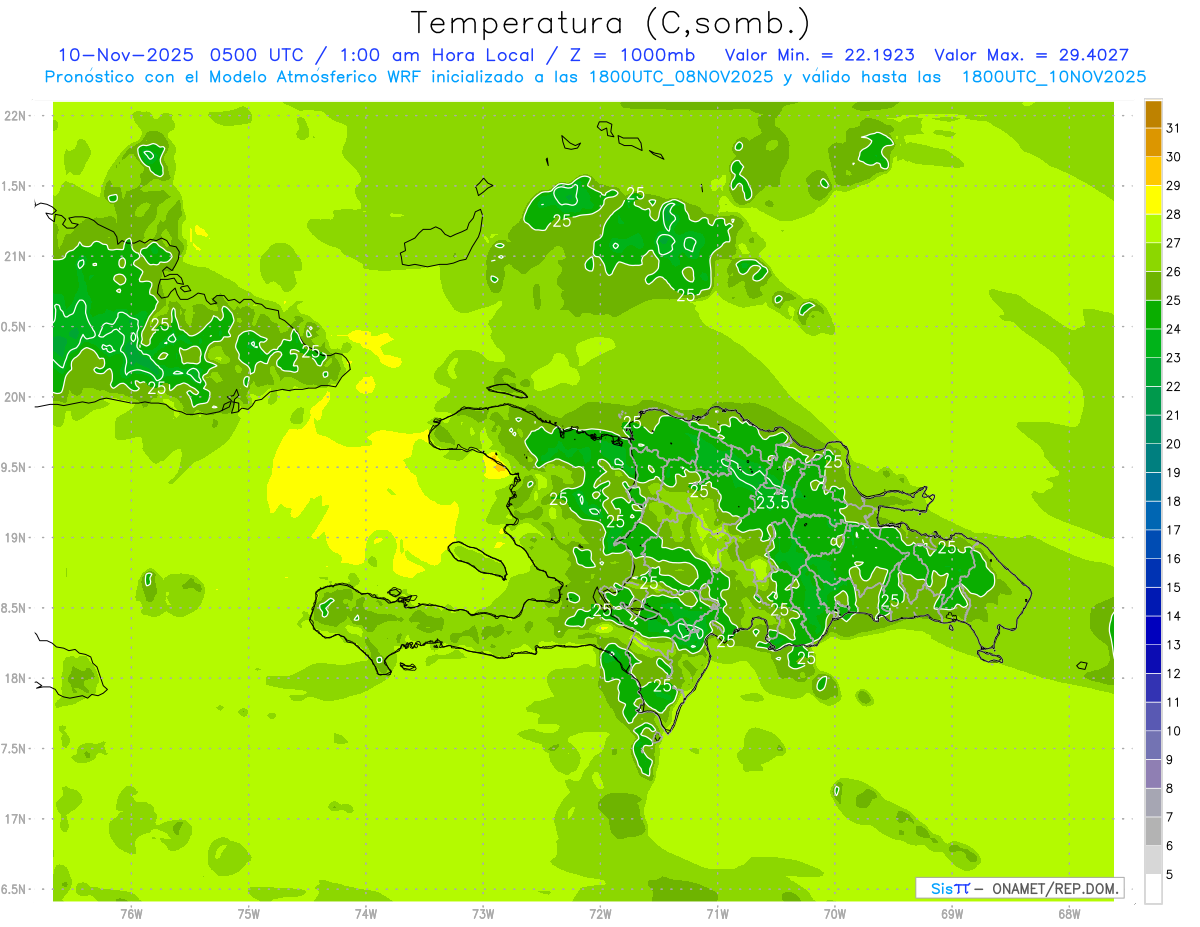Click the '76W' longitude label
Viewport: 1200px width, 927px height.
[131, 913]
